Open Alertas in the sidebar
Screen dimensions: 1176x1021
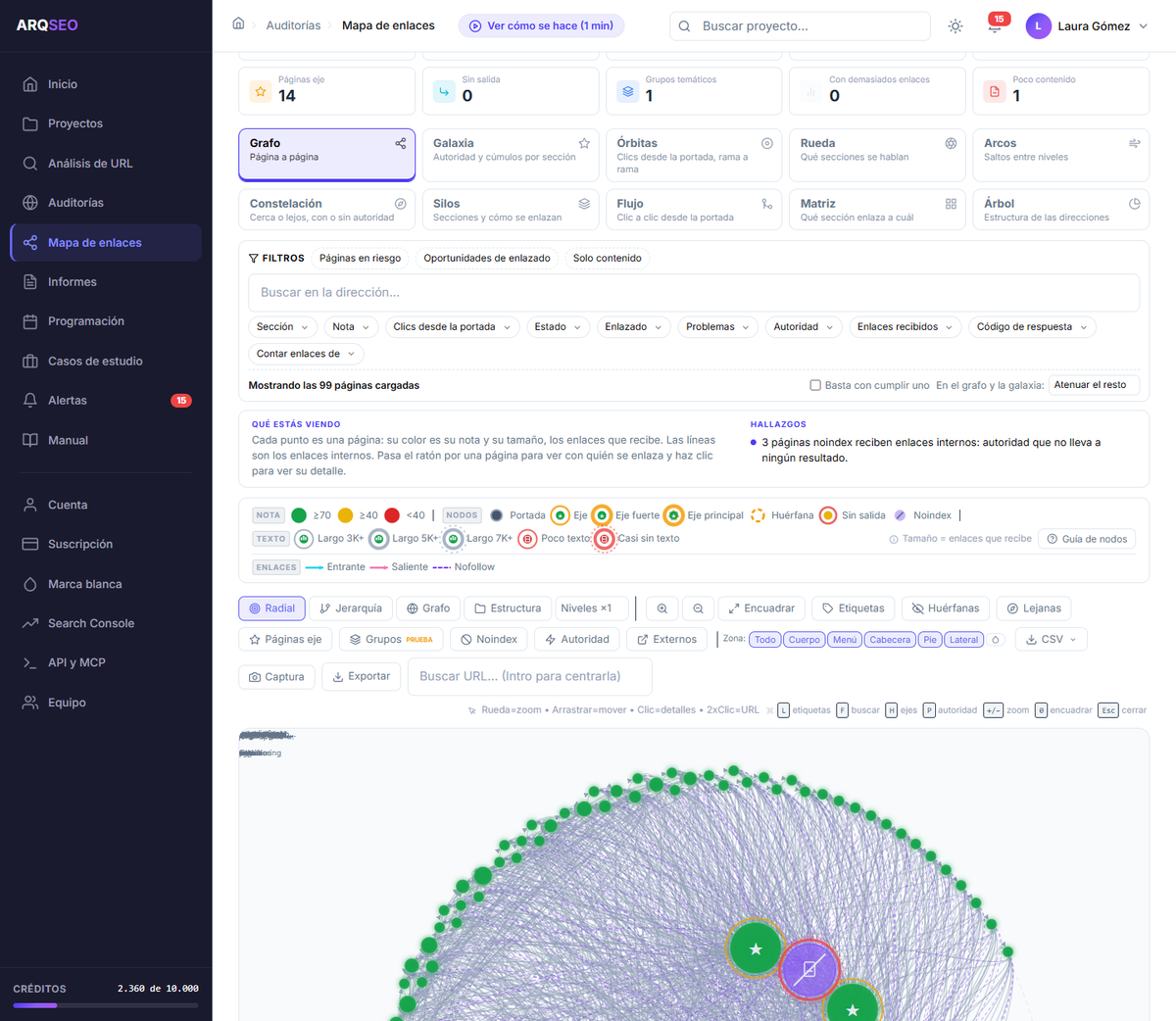pyautogui.click(x=106, y=401)
